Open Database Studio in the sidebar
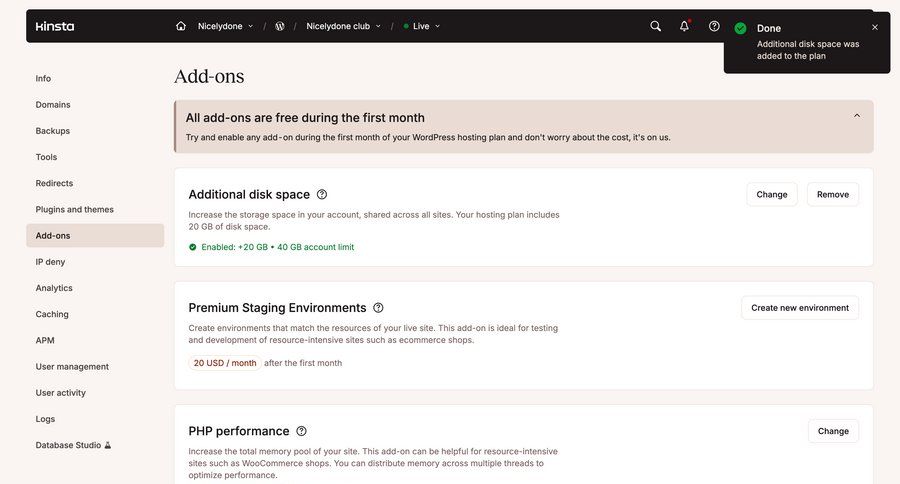Screen dimensions: 900x484 (95, 445)
